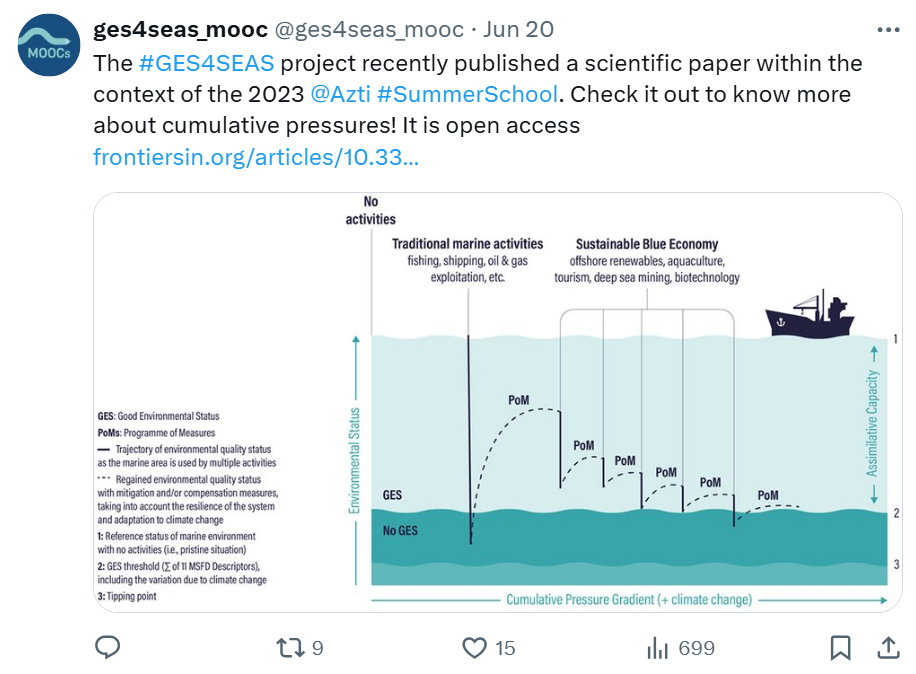Open the @Azti mention link
This screenshot has height=674, width=916.
point(340,95)
